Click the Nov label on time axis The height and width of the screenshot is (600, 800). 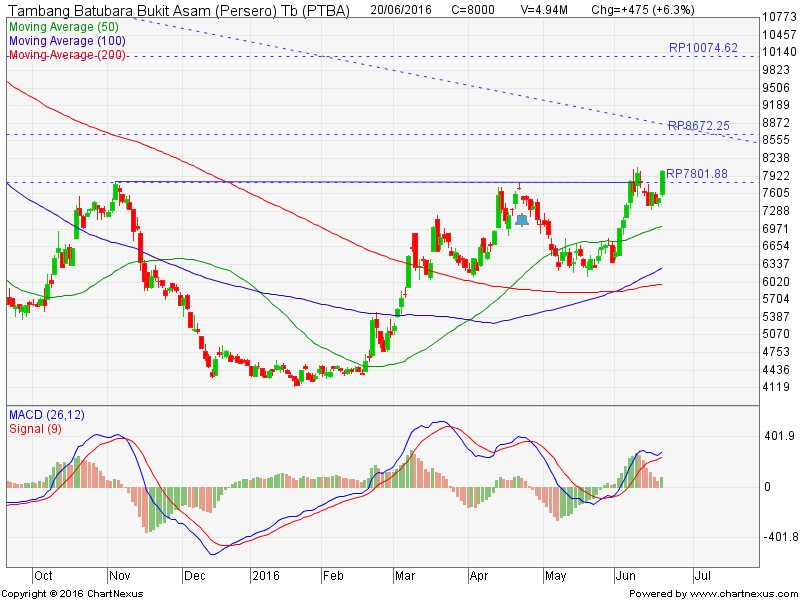point(119,576)
